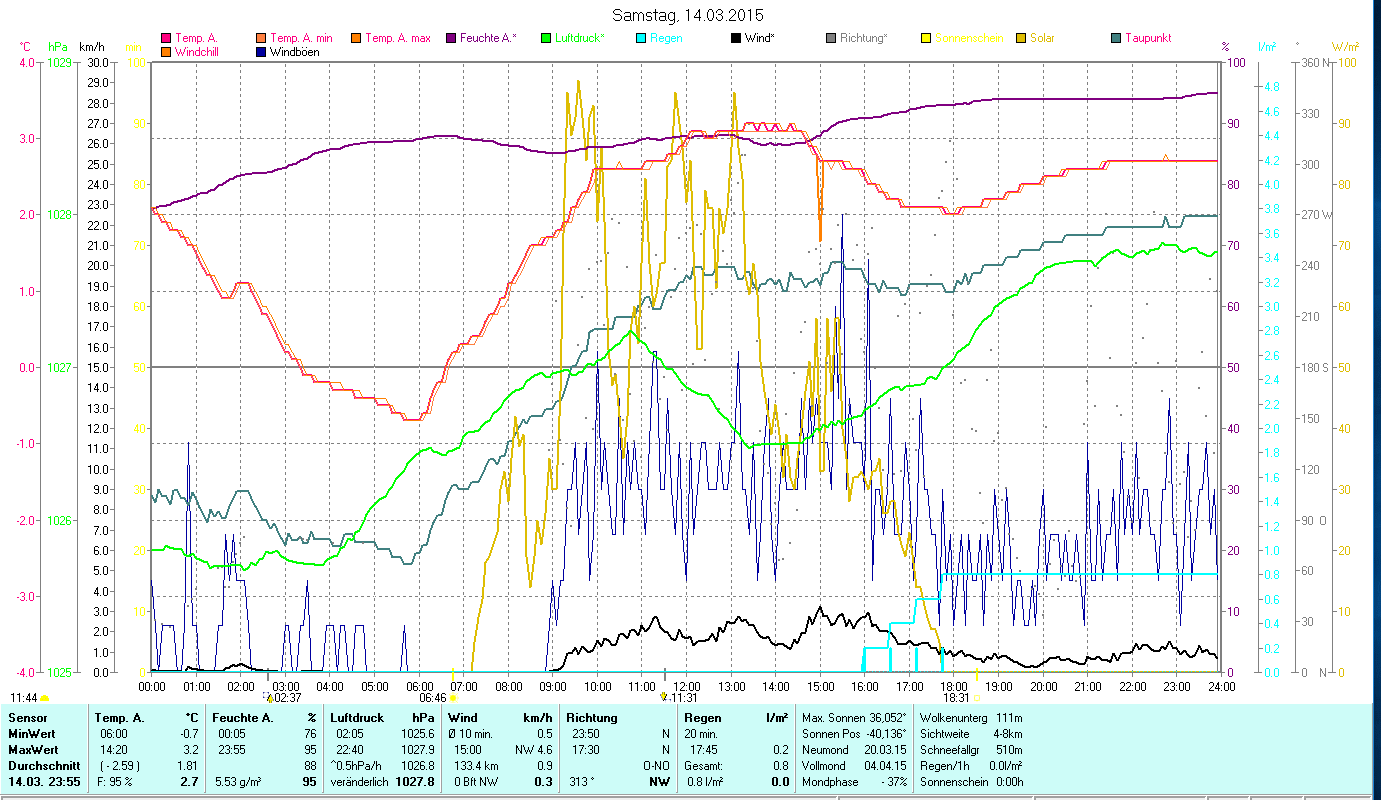Click the sunset square icon beside 18:31
This screenshot has width=1381, height=800.
point(976,698)
